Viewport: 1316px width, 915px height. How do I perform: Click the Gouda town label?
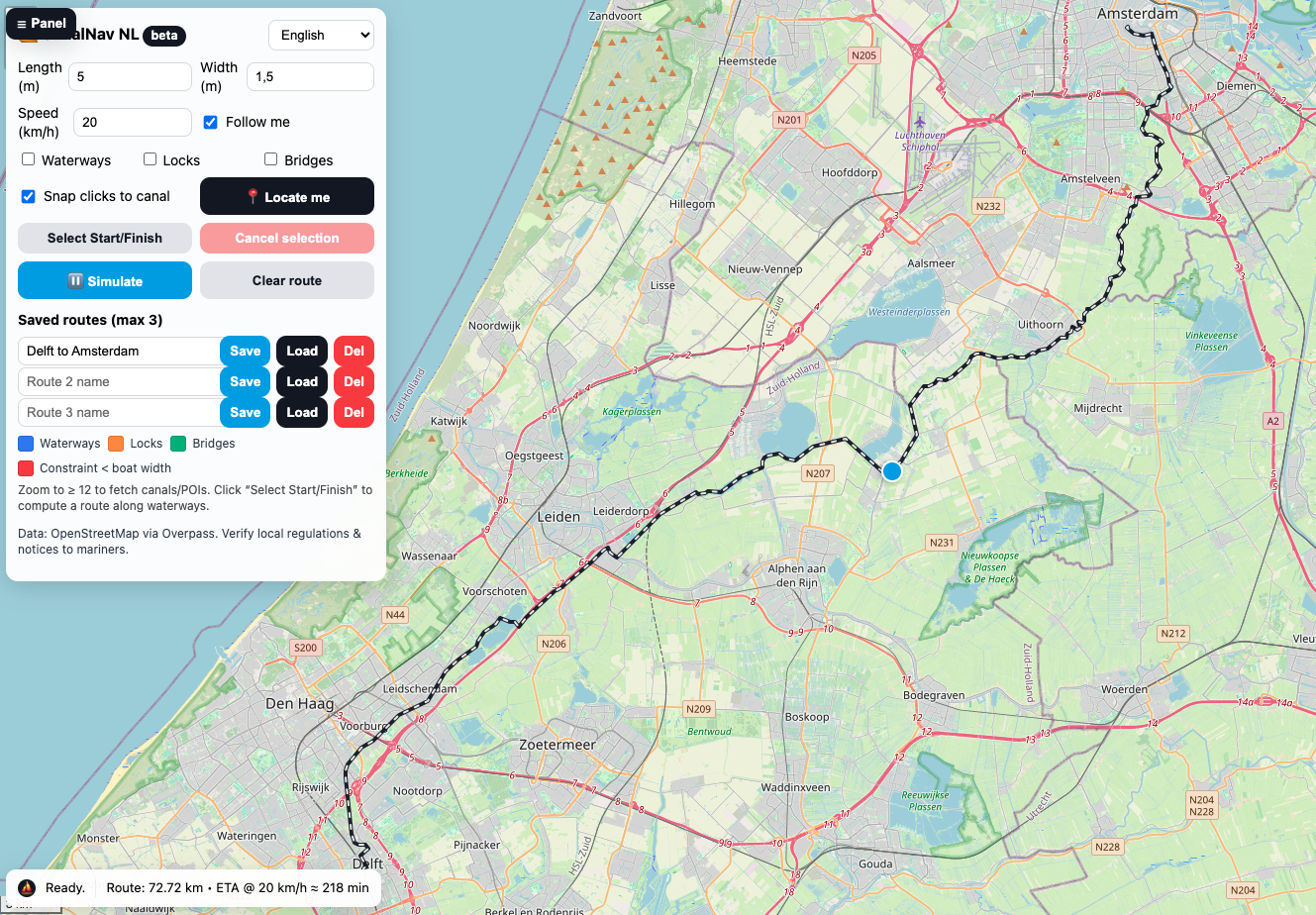tap(875, 864)
